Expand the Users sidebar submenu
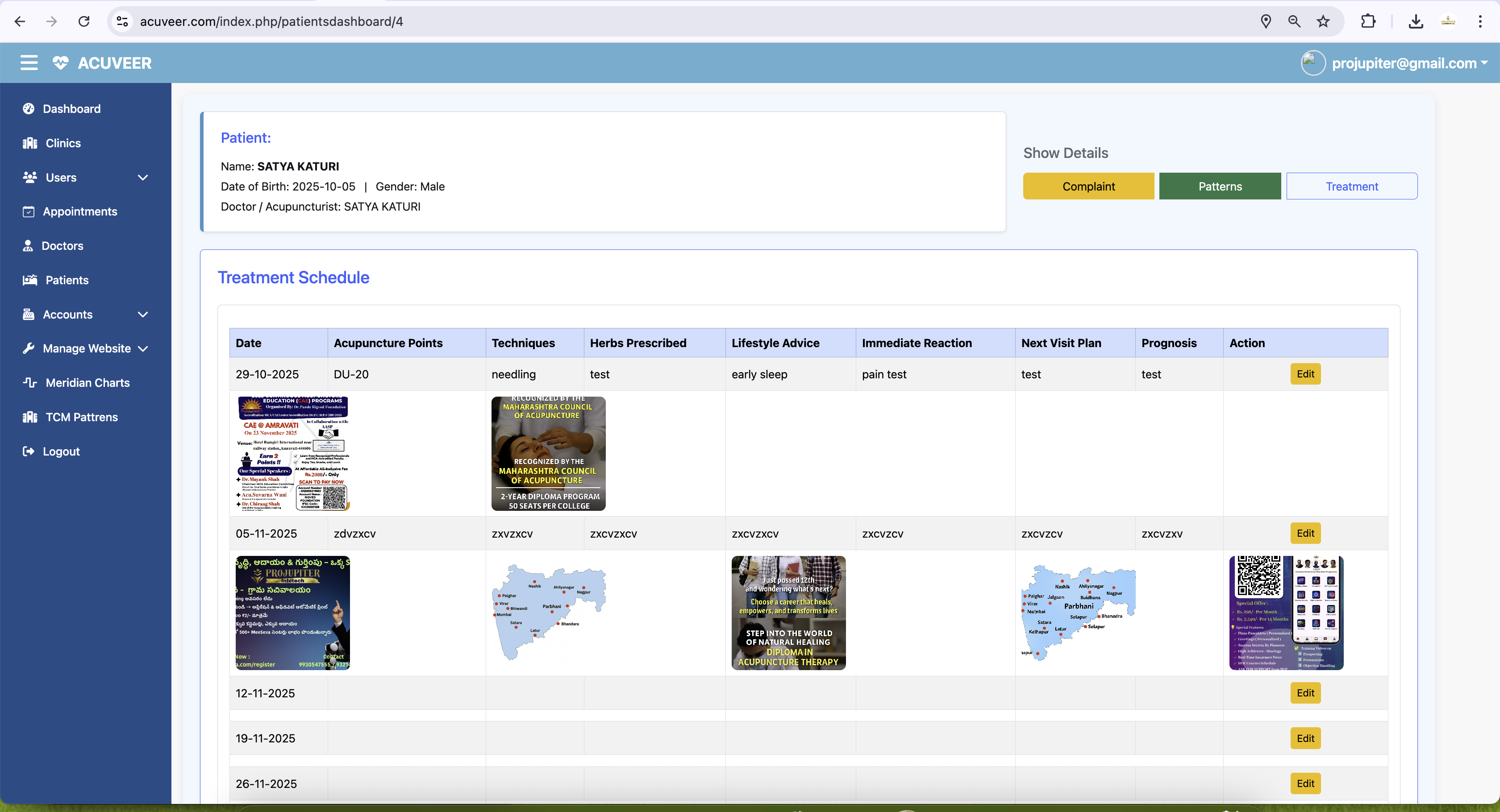Screen dimensions: 1500x812 point(143,178)
